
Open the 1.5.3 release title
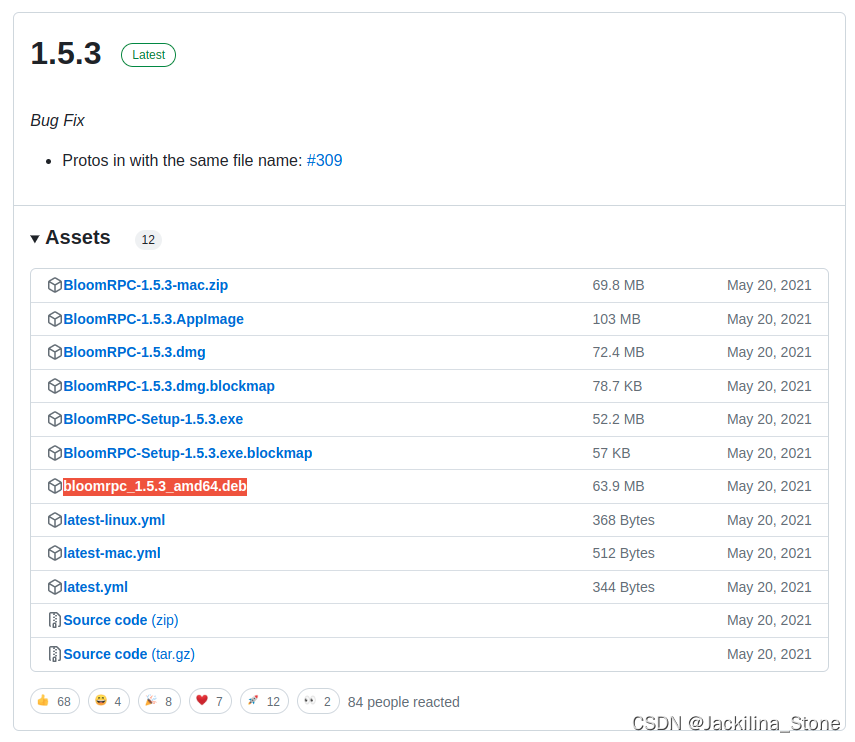[66, 53]
